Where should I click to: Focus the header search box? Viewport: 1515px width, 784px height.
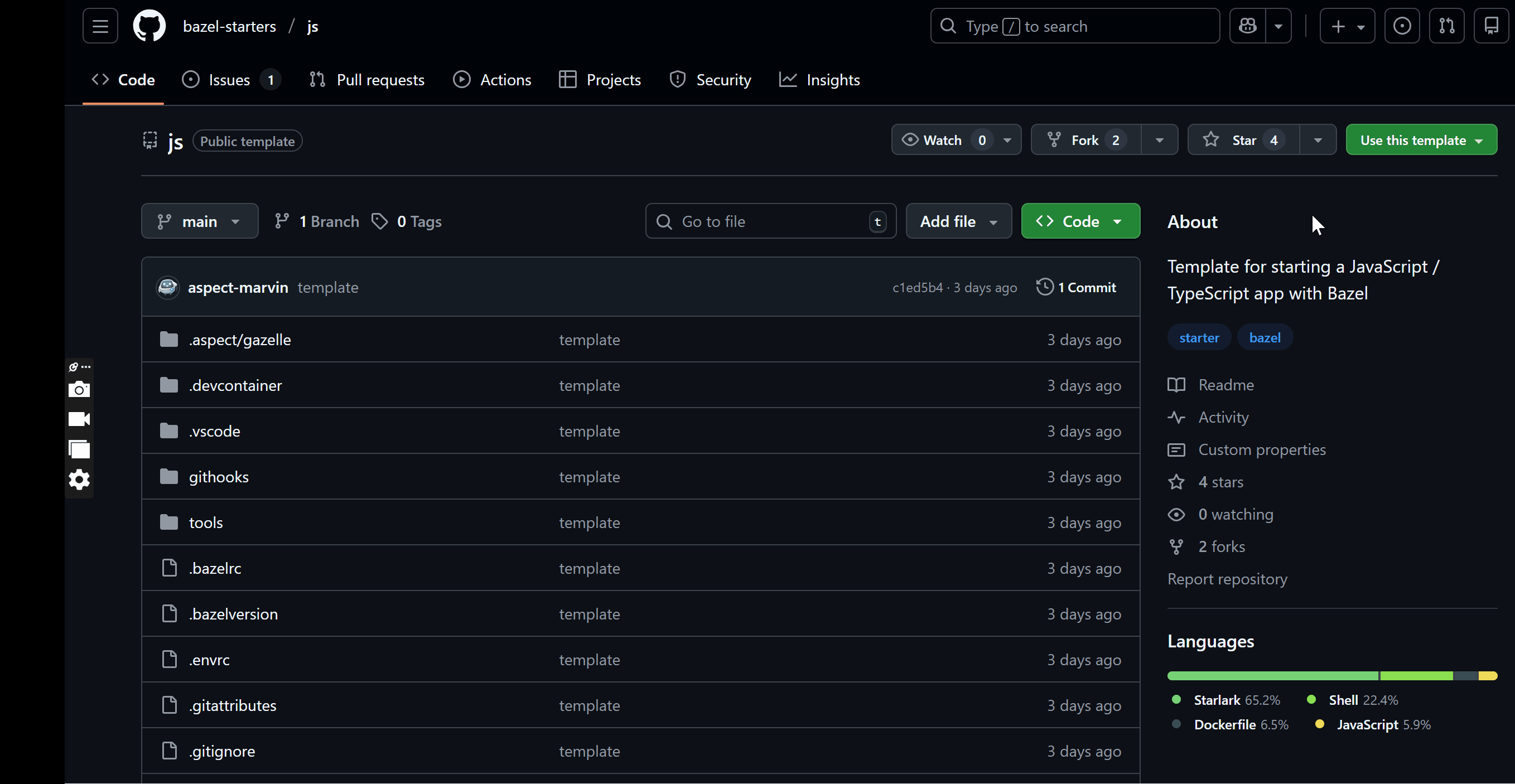point(1075,26)
